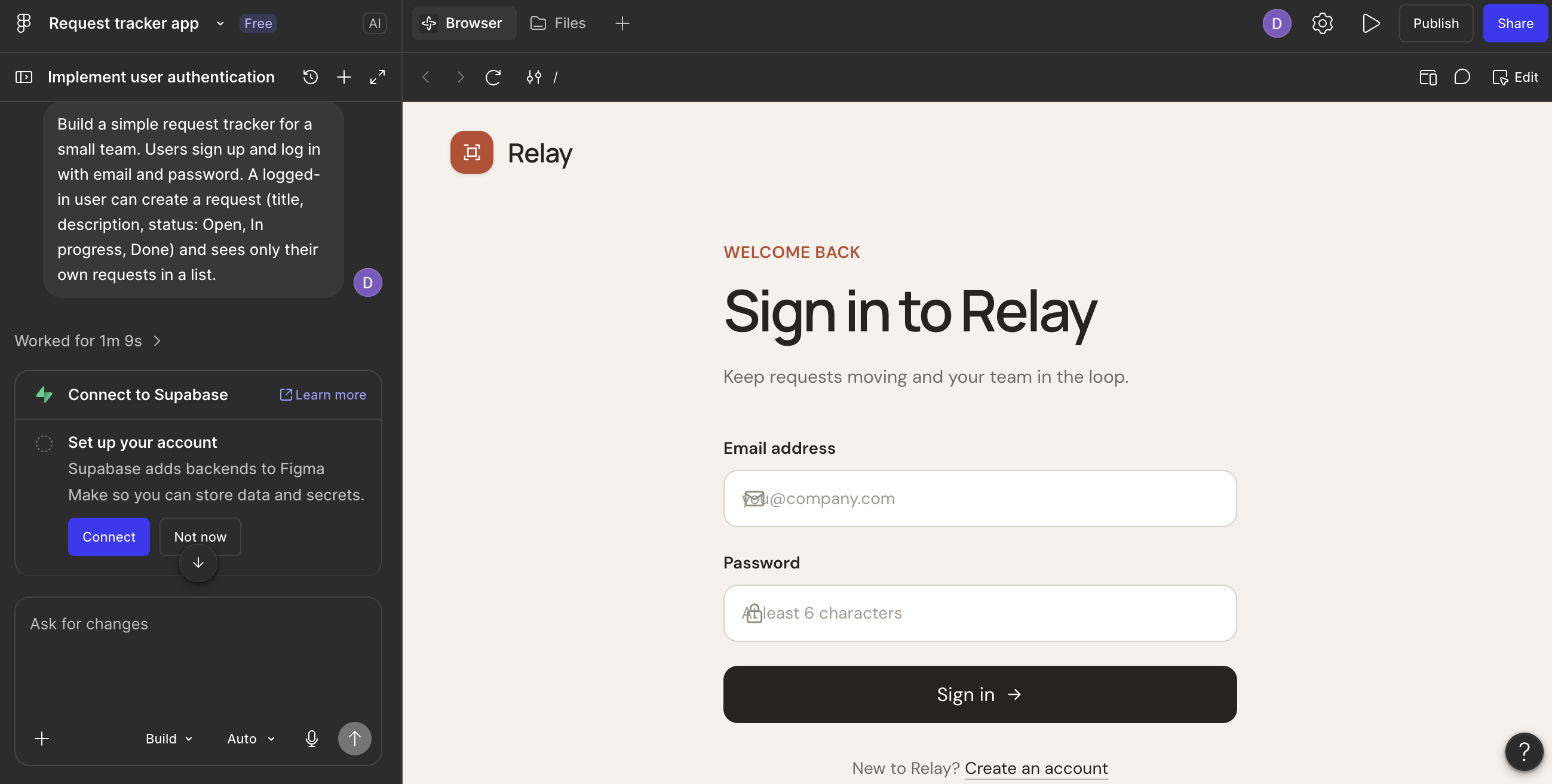Open settings gear icon
Image resolution: width=1552 pixels, height=784 pixels.
(1322, 23)
